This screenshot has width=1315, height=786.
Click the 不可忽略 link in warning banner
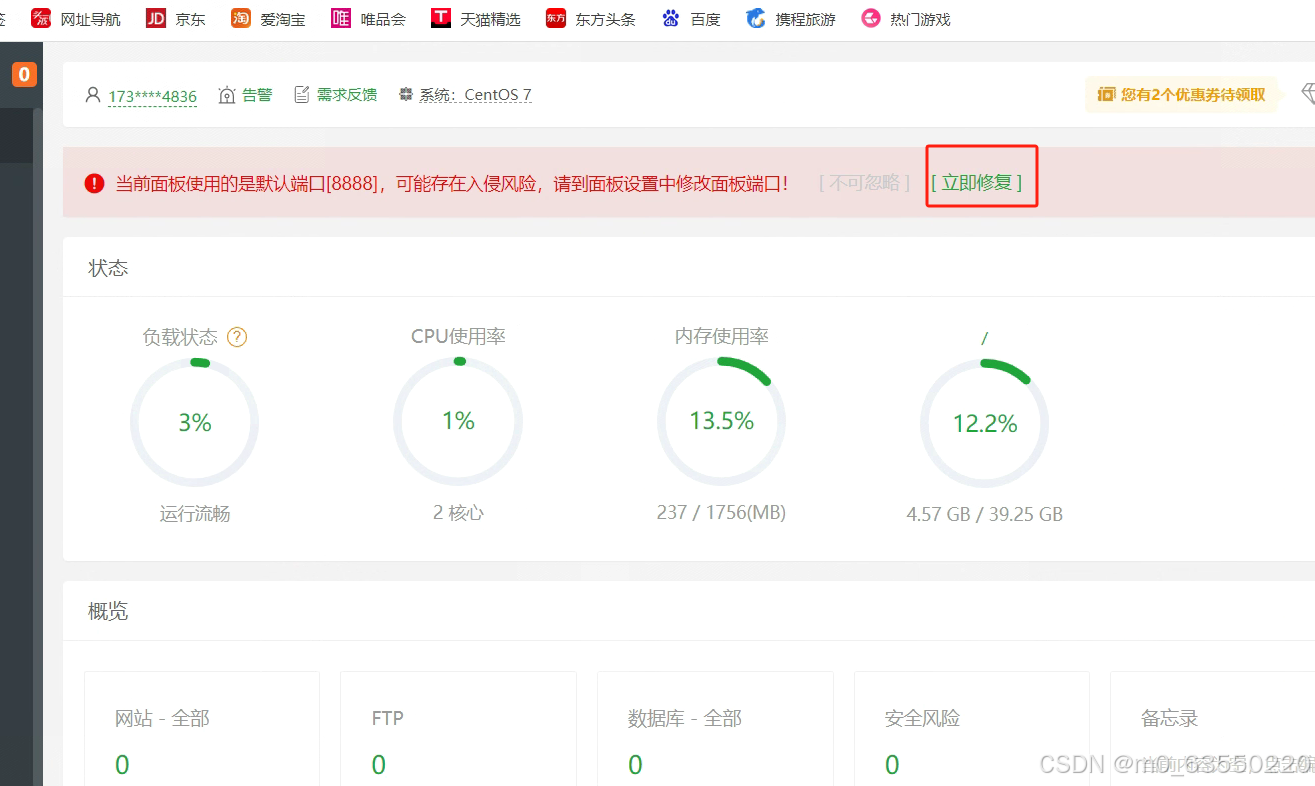(864, 183)
